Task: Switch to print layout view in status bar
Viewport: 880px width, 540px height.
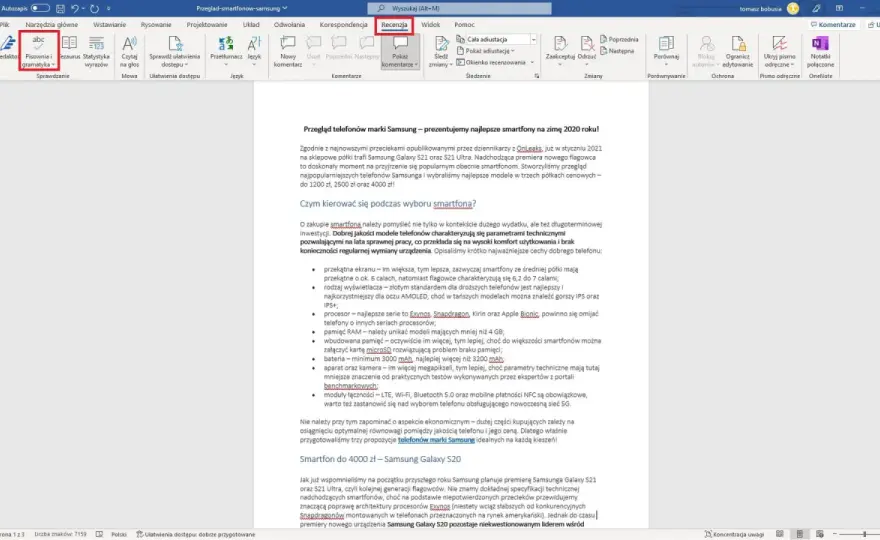Action: click(x=800, y=534)
